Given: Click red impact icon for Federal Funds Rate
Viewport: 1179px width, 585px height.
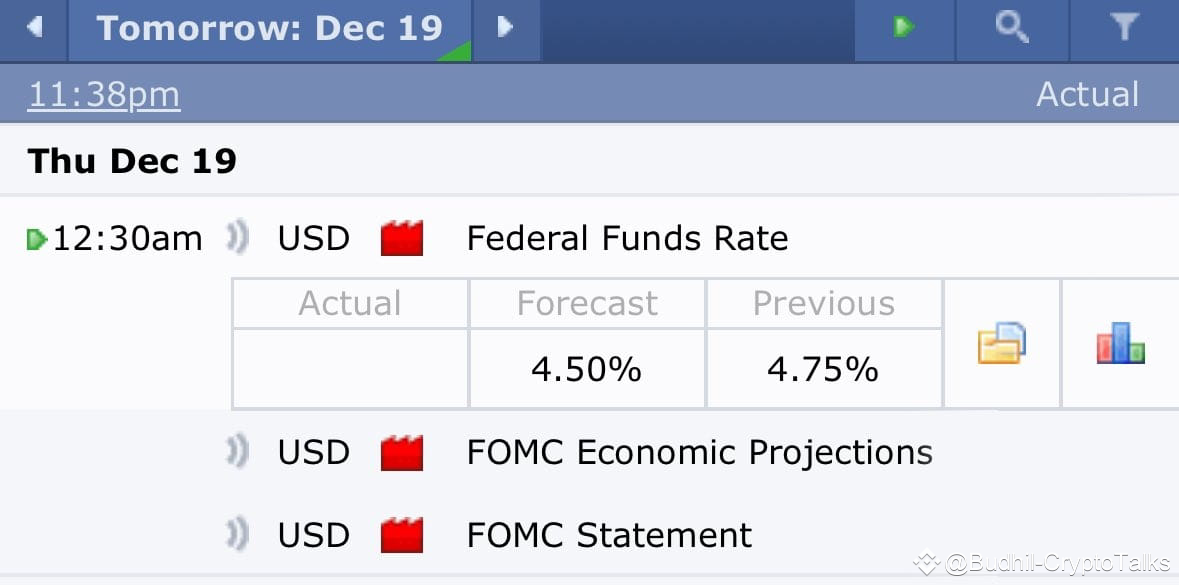Looking at the screenshot, I should (x=402, y=239).
